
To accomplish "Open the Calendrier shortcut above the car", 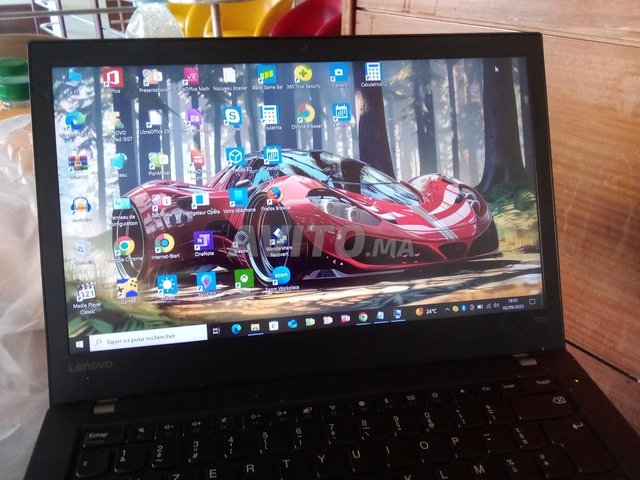I will (272, 158).
